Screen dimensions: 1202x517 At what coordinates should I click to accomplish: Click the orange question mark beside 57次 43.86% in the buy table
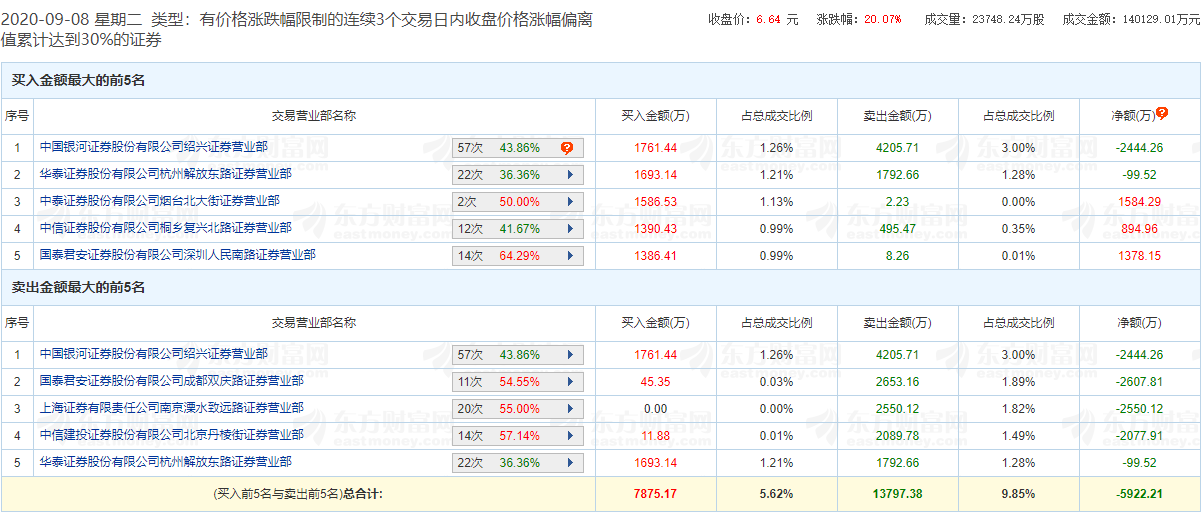(x=567, y=148)
